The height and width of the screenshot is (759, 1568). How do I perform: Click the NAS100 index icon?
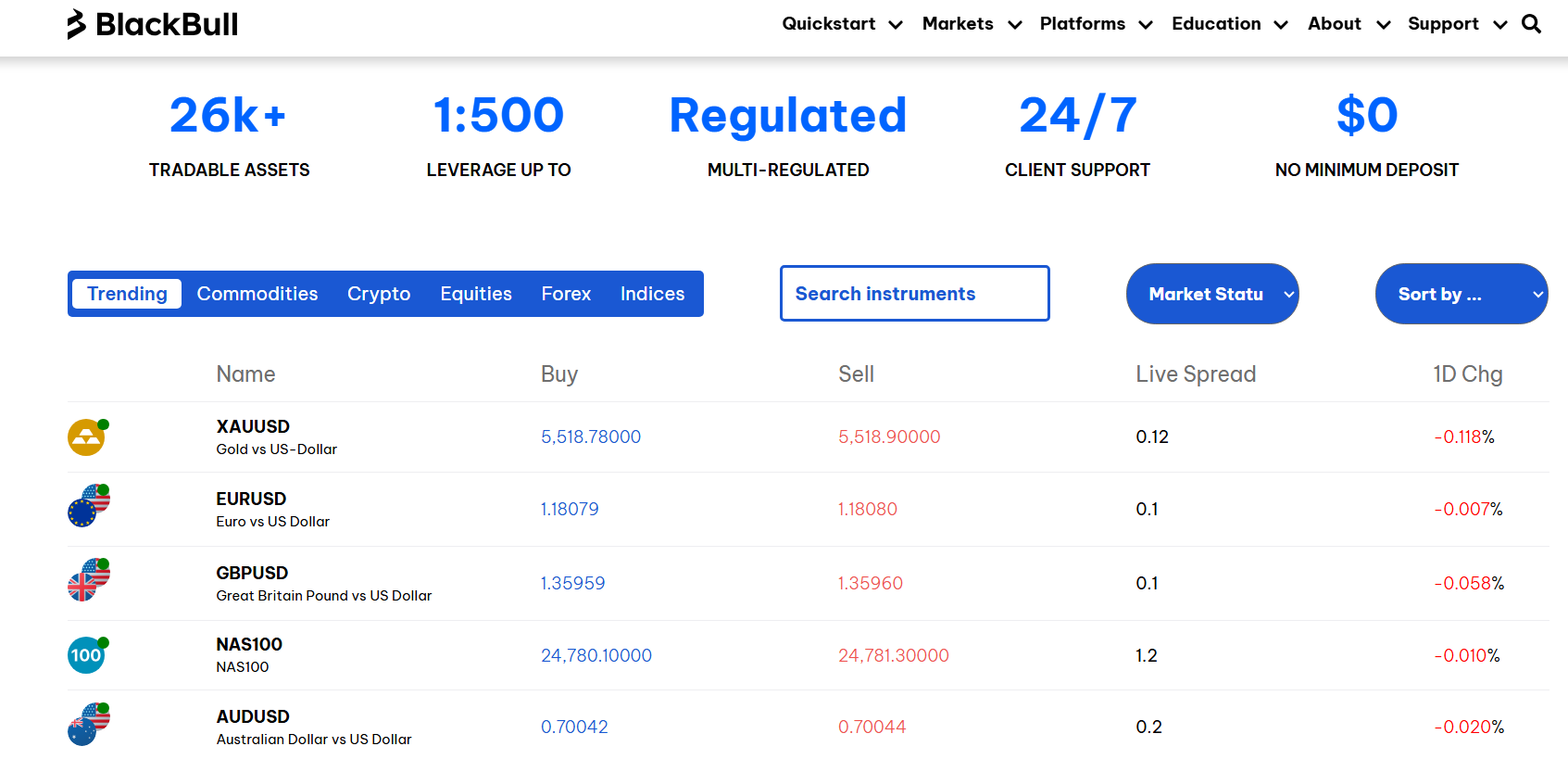(88, 654)
